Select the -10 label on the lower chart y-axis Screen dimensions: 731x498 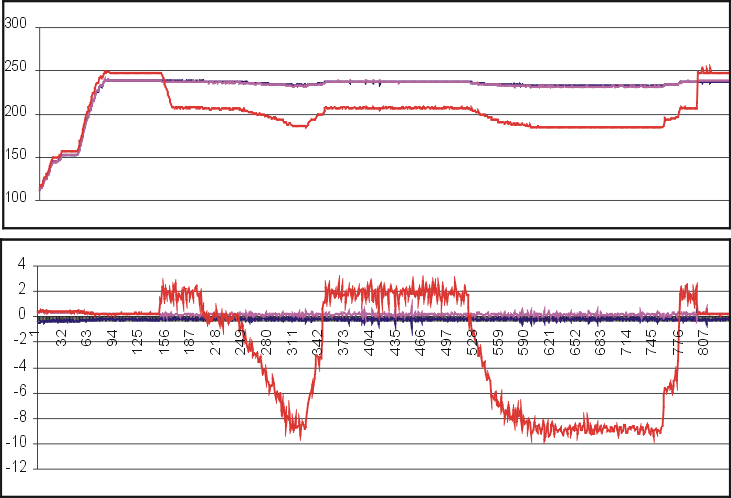coord(16,443)
